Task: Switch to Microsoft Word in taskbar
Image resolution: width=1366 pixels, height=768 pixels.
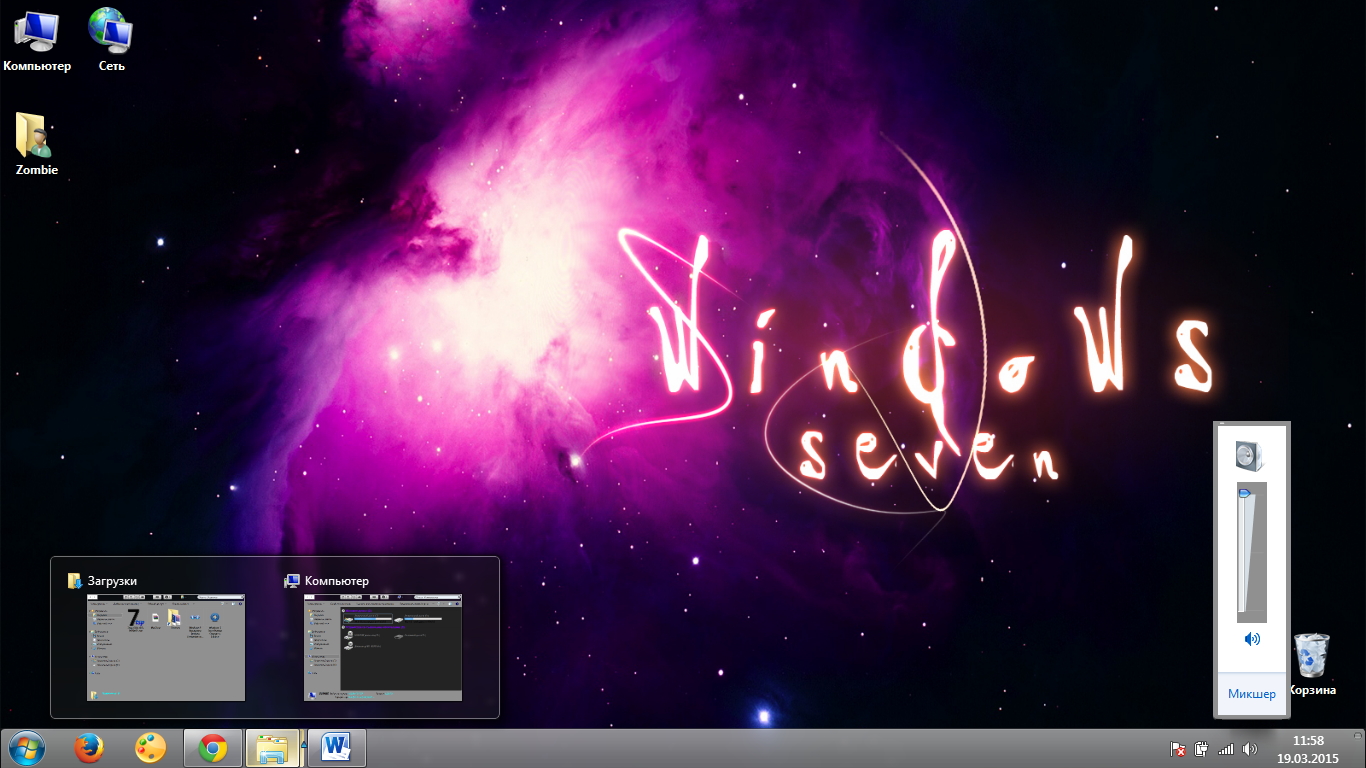Action: pos(337,748)
